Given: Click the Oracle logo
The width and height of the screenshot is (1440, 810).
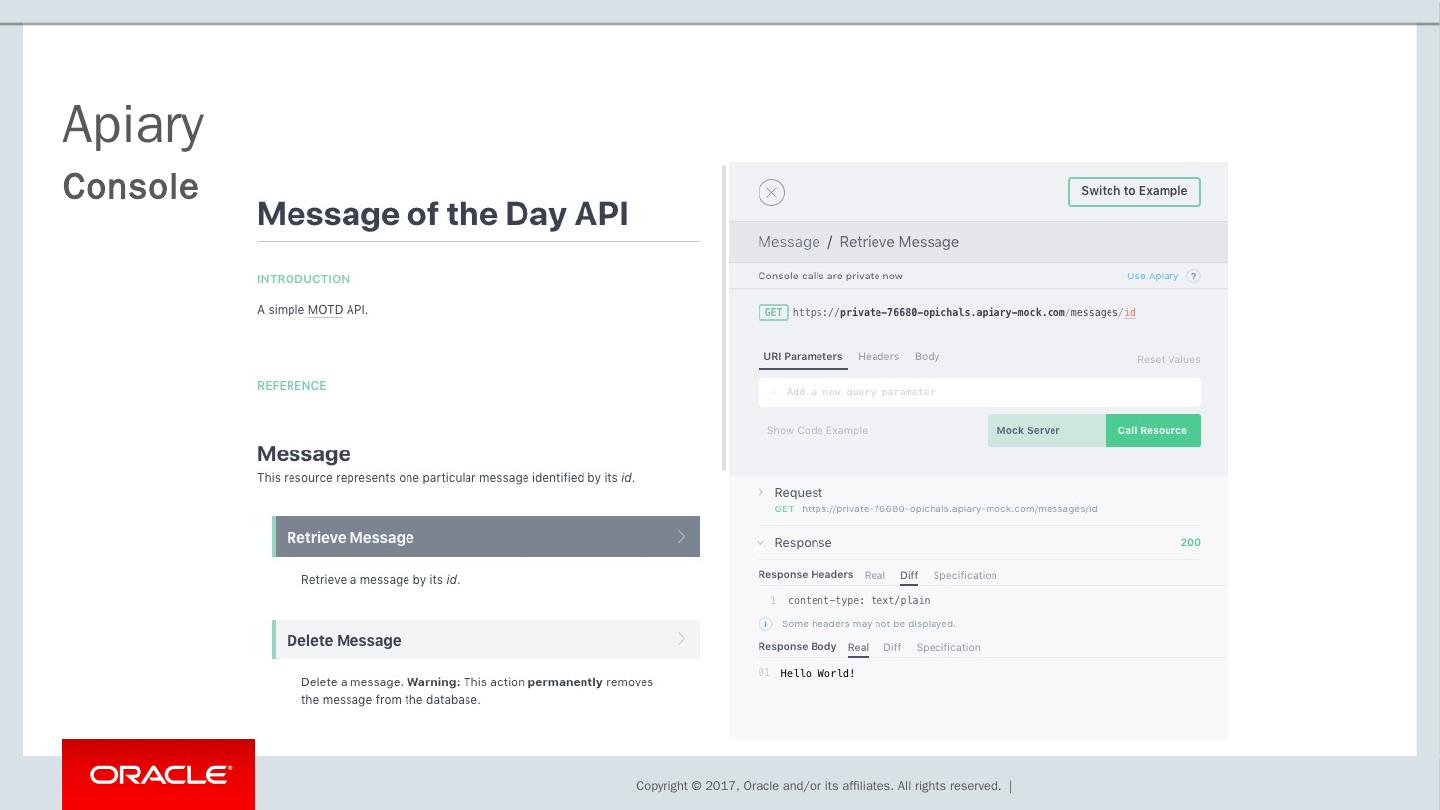Looking at the screenshot, I should tap(159, 775).
